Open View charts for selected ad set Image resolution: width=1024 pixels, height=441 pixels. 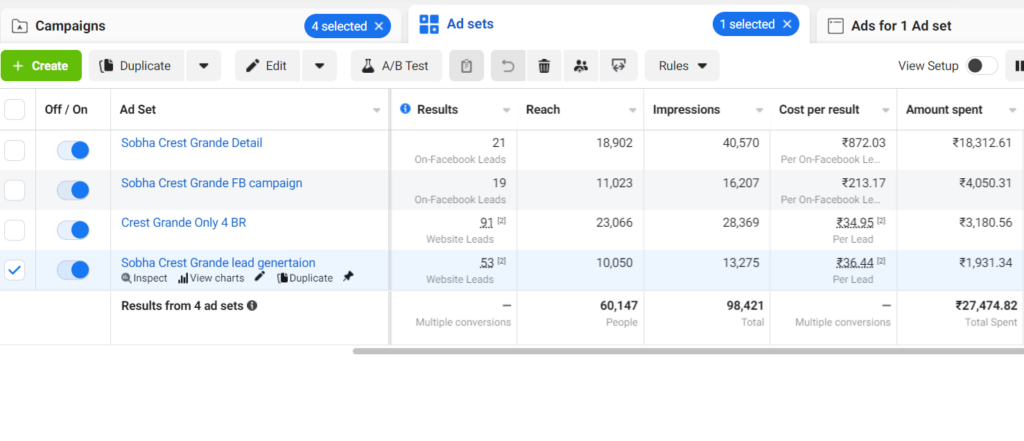(x=211, y=278)
